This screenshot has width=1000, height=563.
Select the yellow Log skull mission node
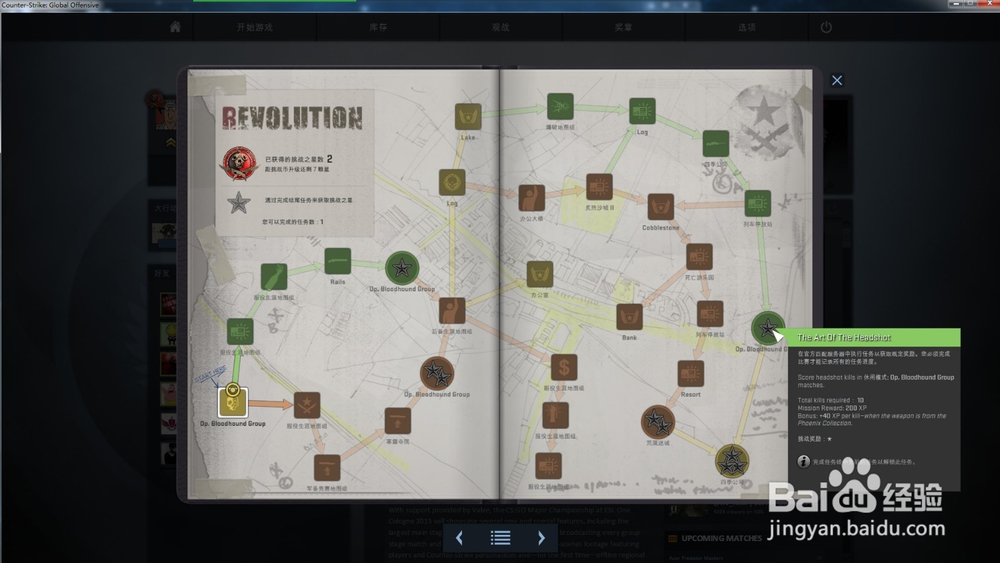pyautogui.click(x=452, y=183)
